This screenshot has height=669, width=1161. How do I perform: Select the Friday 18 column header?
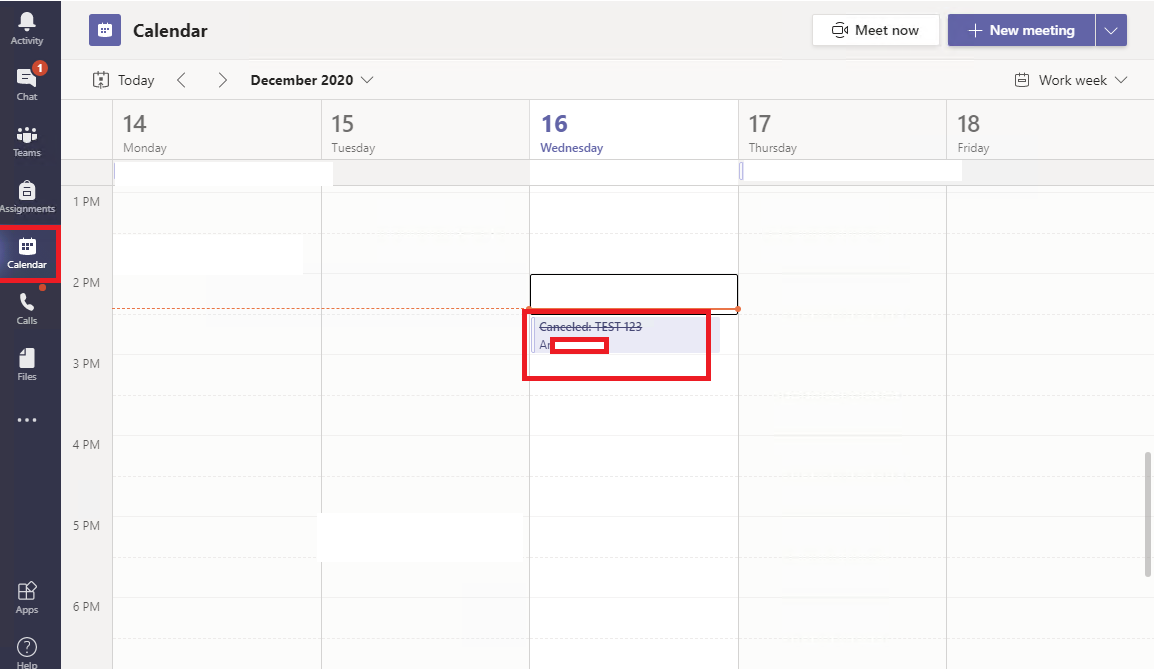(x=1050, y=130)
